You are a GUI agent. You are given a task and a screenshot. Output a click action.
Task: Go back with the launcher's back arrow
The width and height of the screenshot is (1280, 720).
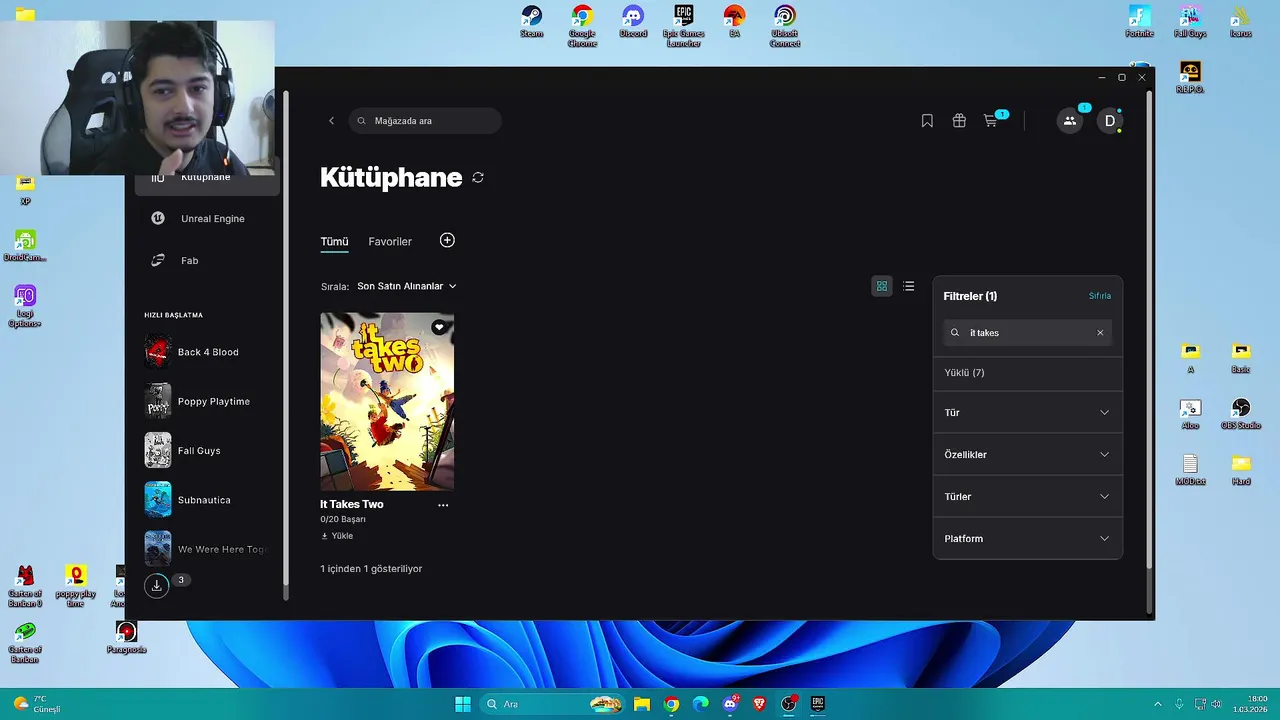click(331, 121)
